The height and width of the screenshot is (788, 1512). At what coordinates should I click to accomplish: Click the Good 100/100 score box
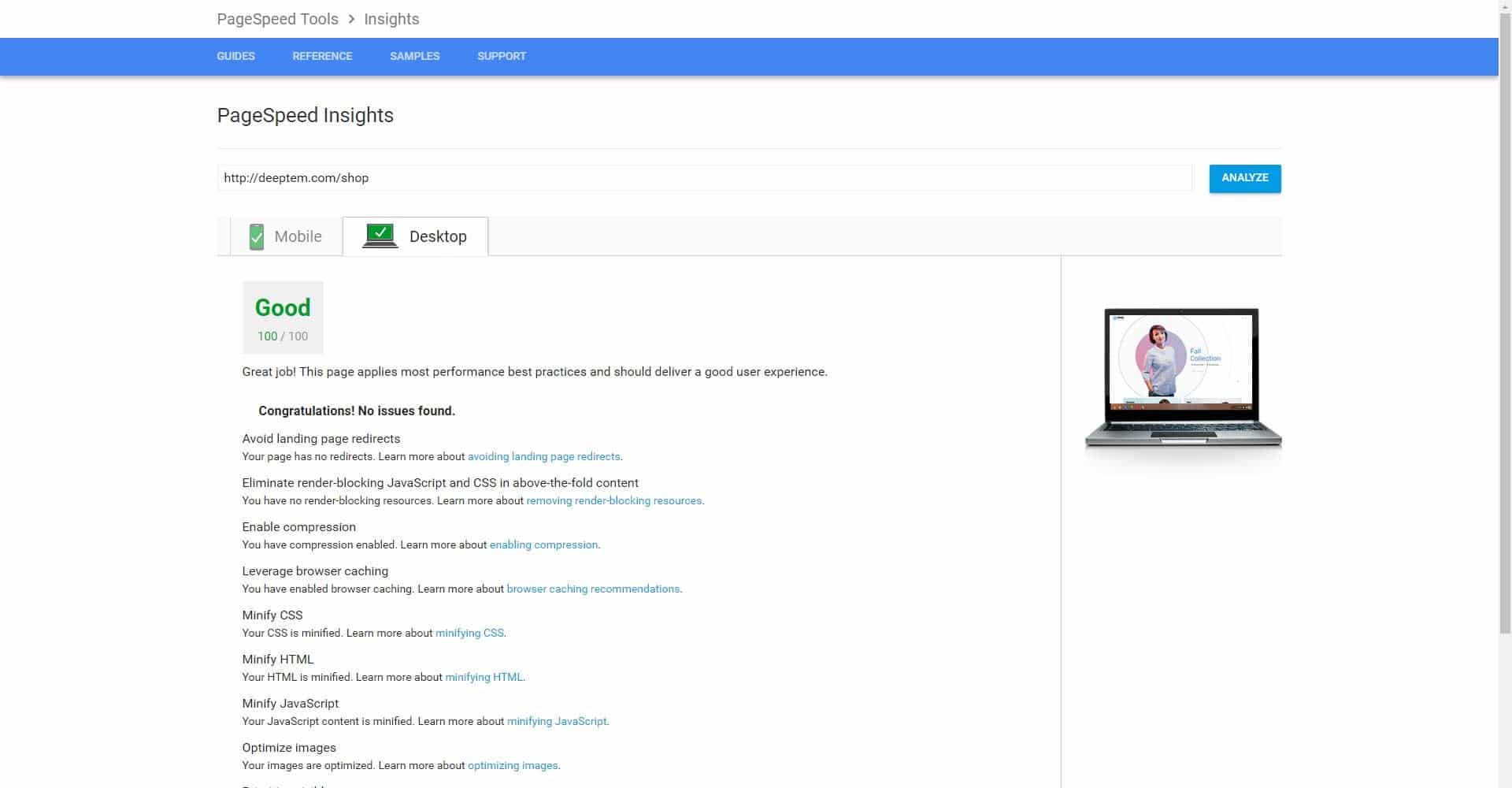tap(283, 318)
